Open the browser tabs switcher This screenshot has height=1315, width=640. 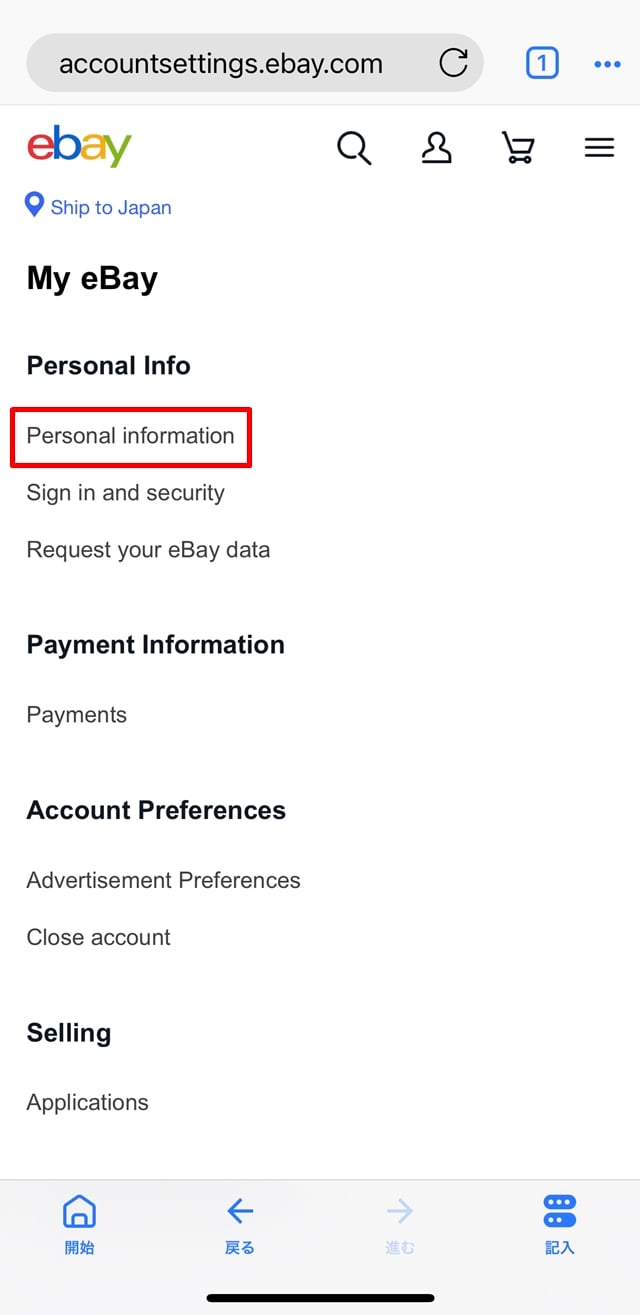pos(541,64)
